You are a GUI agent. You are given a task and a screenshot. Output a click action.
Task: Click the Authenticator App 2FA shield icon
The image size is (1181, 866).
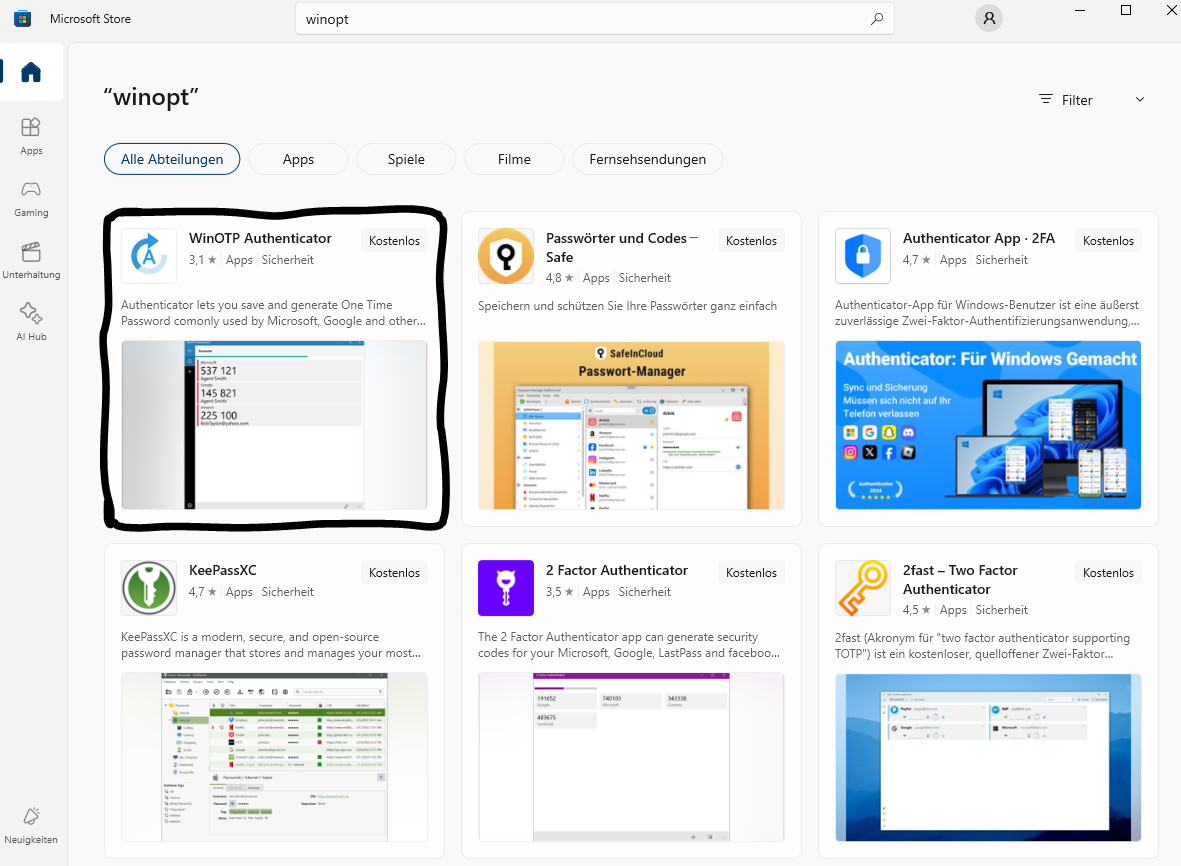(863, 256)
